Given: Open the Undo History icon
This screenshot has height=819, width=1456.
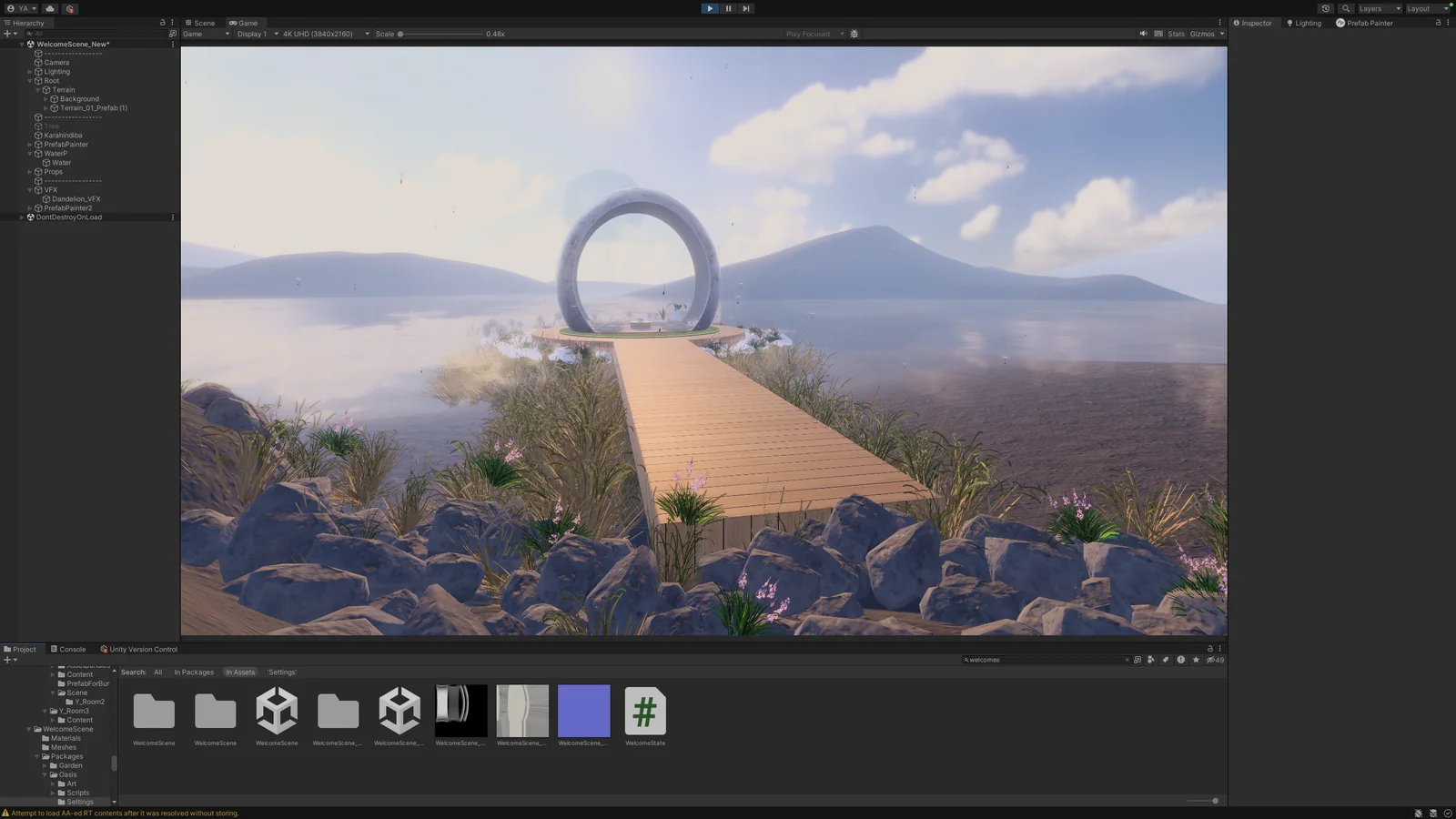Looking at the screenshot, I should pyautogui.click(x=1326, y=8).
